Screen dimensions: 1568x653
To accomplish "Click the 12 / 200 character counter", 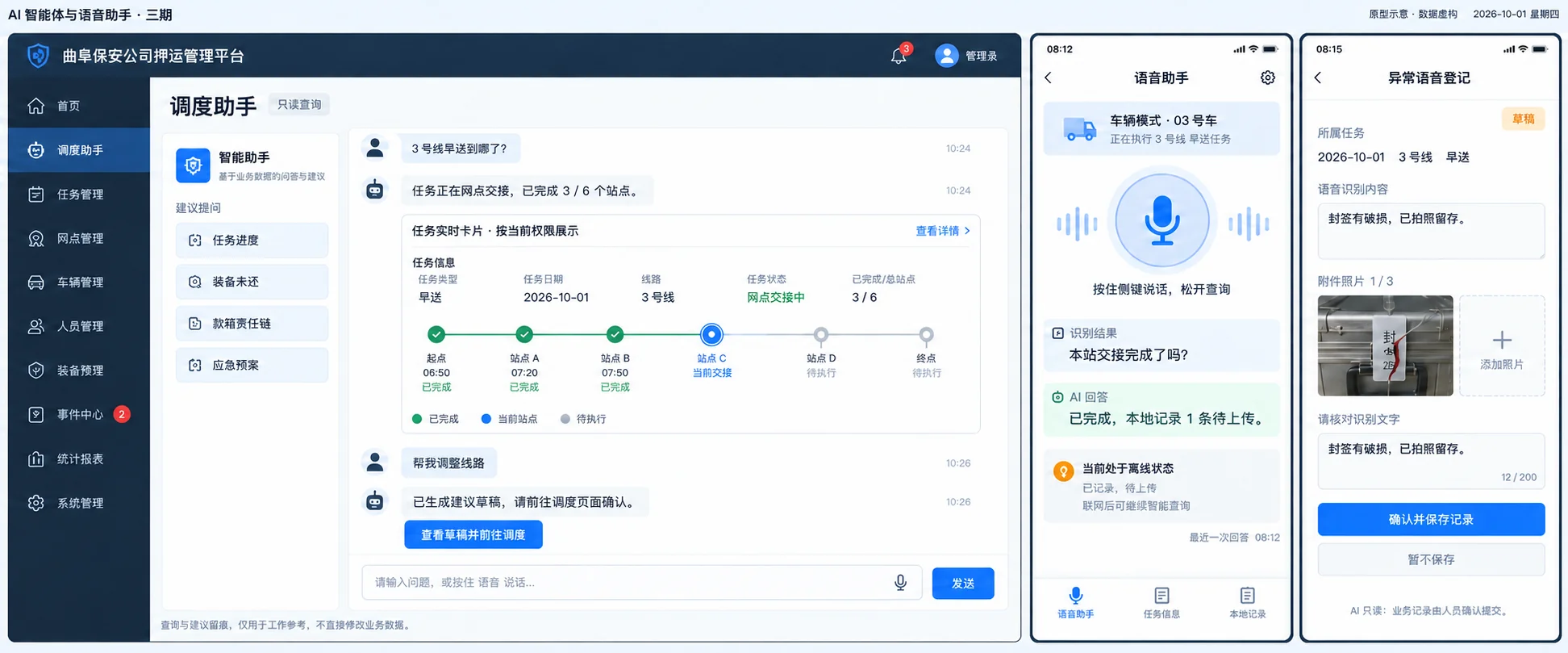I will [x=1518, y=477].
